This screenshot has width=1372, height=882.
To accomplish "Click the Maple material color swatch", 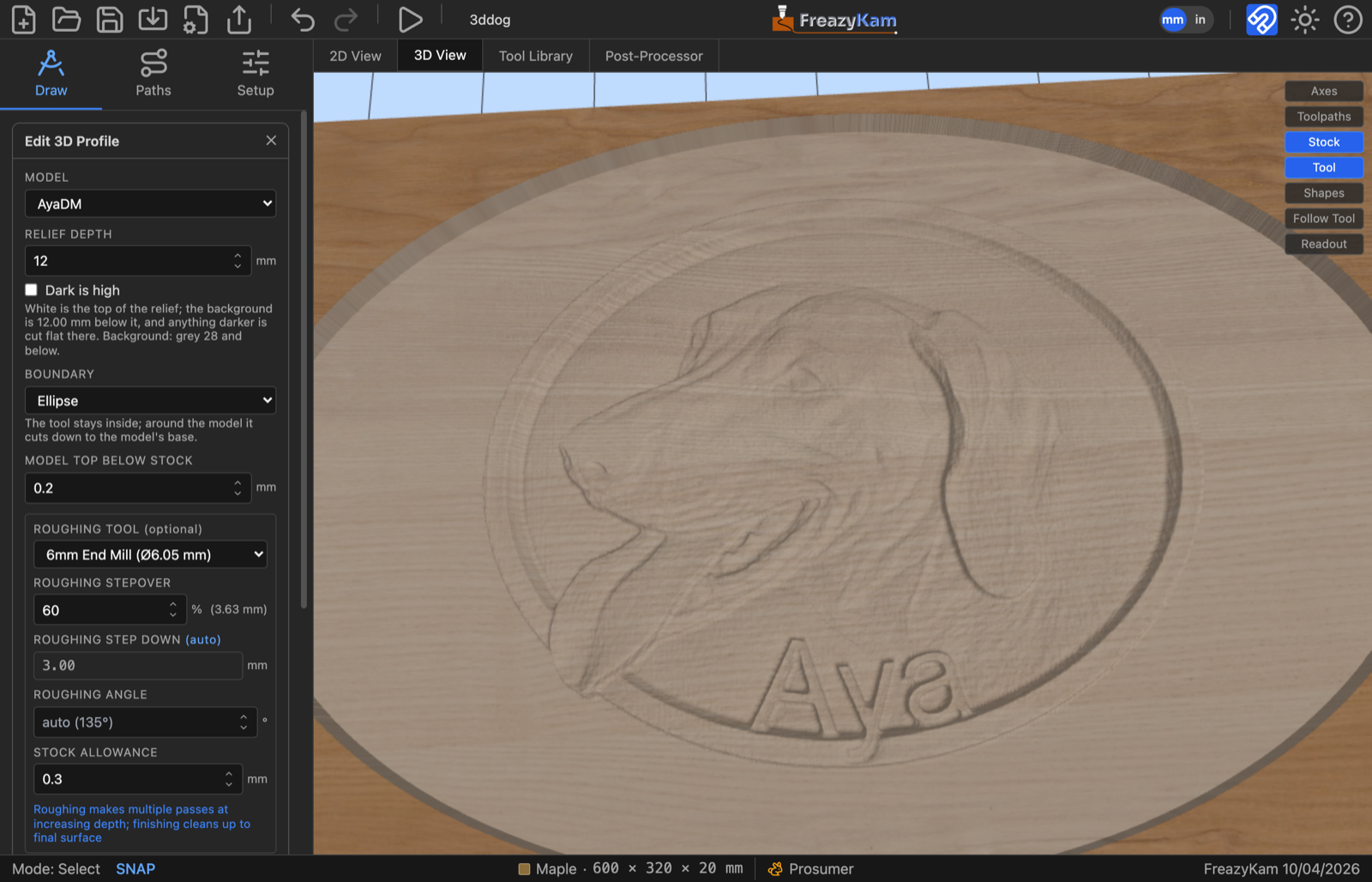I will pos(524,869).
